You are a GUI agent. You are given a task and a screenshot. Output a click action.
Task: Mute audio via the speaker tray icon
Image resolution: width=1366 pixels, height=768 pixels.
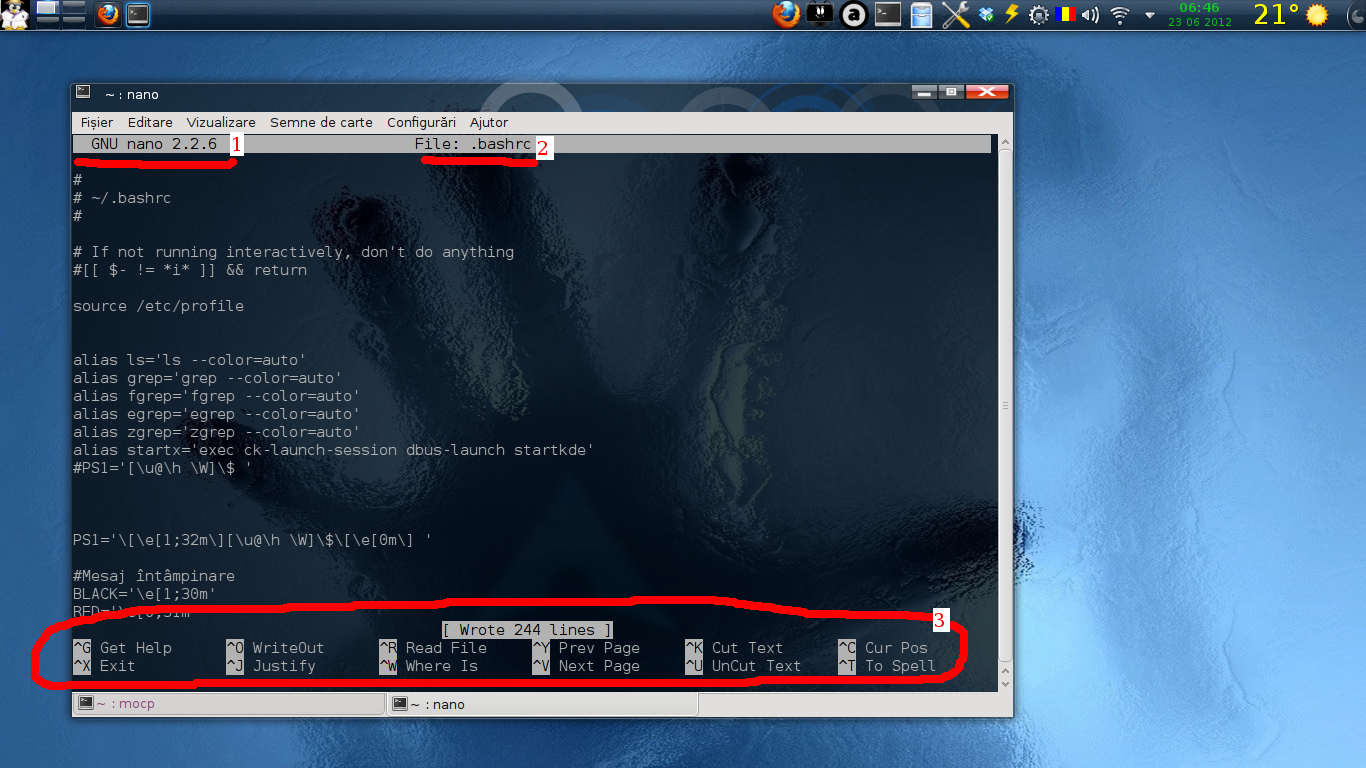point(1091,15)
